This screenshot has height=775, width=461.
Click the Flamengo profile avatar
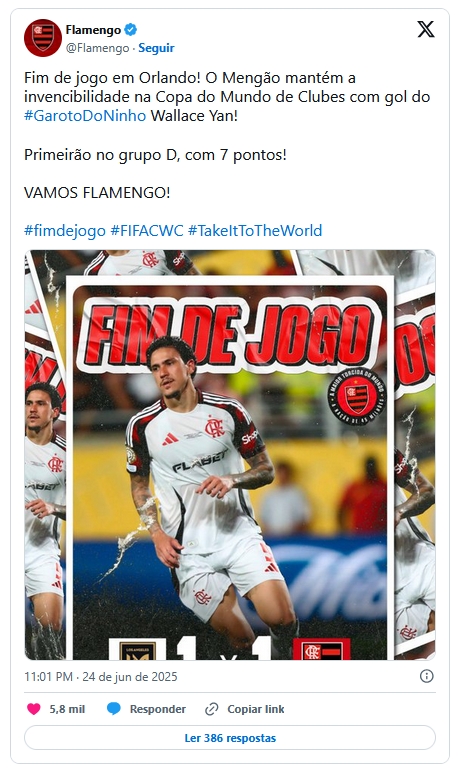pos(43,38)
